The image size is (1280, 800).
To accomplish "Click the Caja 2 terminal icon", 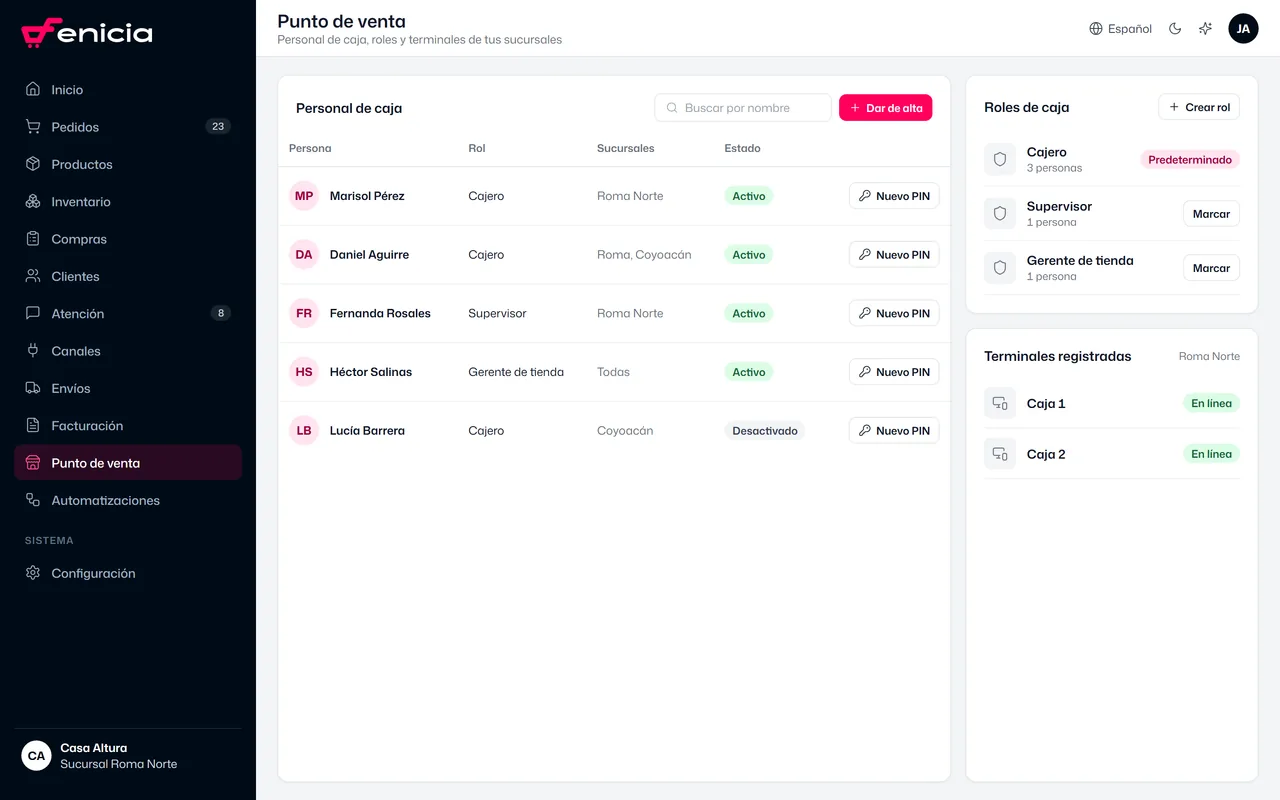I will pyautogui.click(x=1000, y=454).
